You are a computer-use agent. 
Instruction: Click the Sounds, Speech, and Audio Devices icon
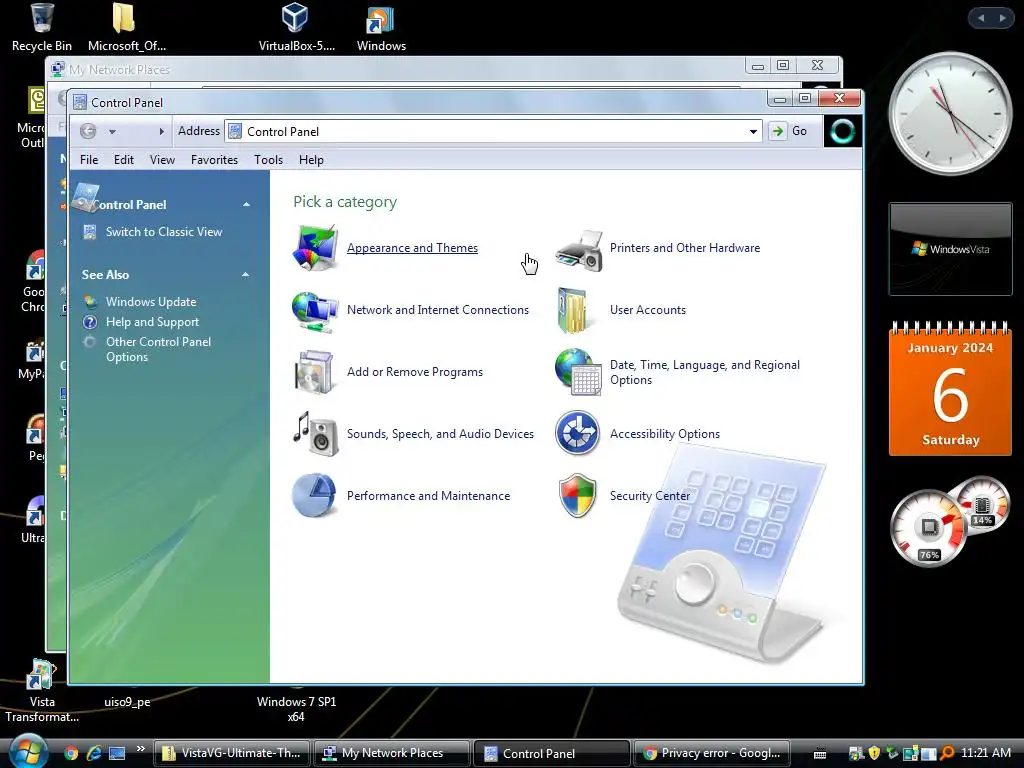[x=315, y=434]
